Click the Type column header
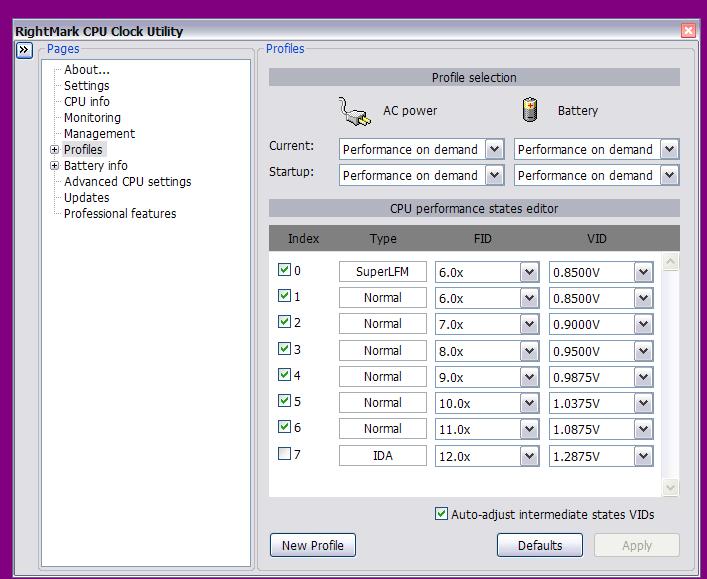The height and width of the screenshot is (579, 707). 383,238
